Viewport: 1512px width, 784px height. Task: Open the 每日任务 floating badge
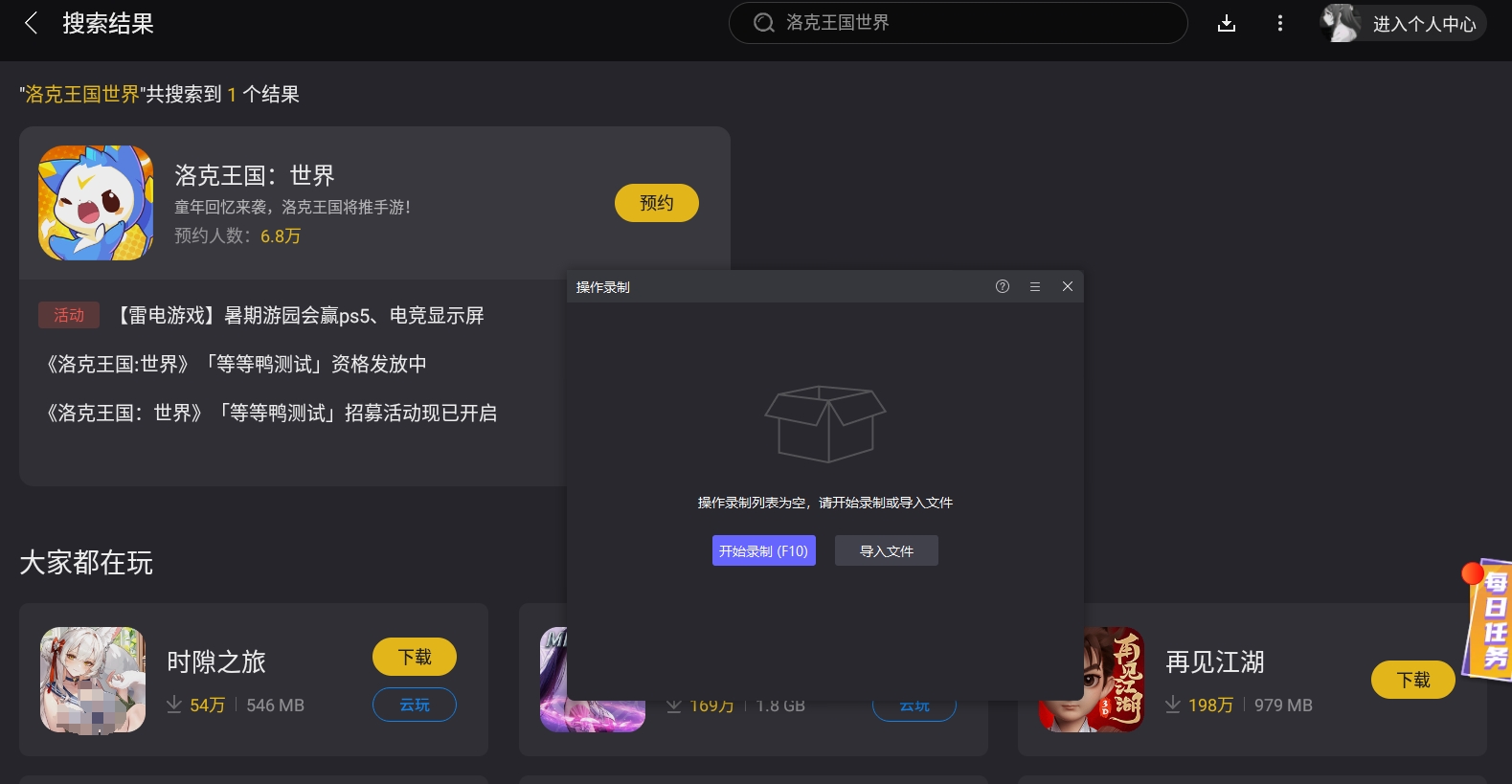point(1488,620)
